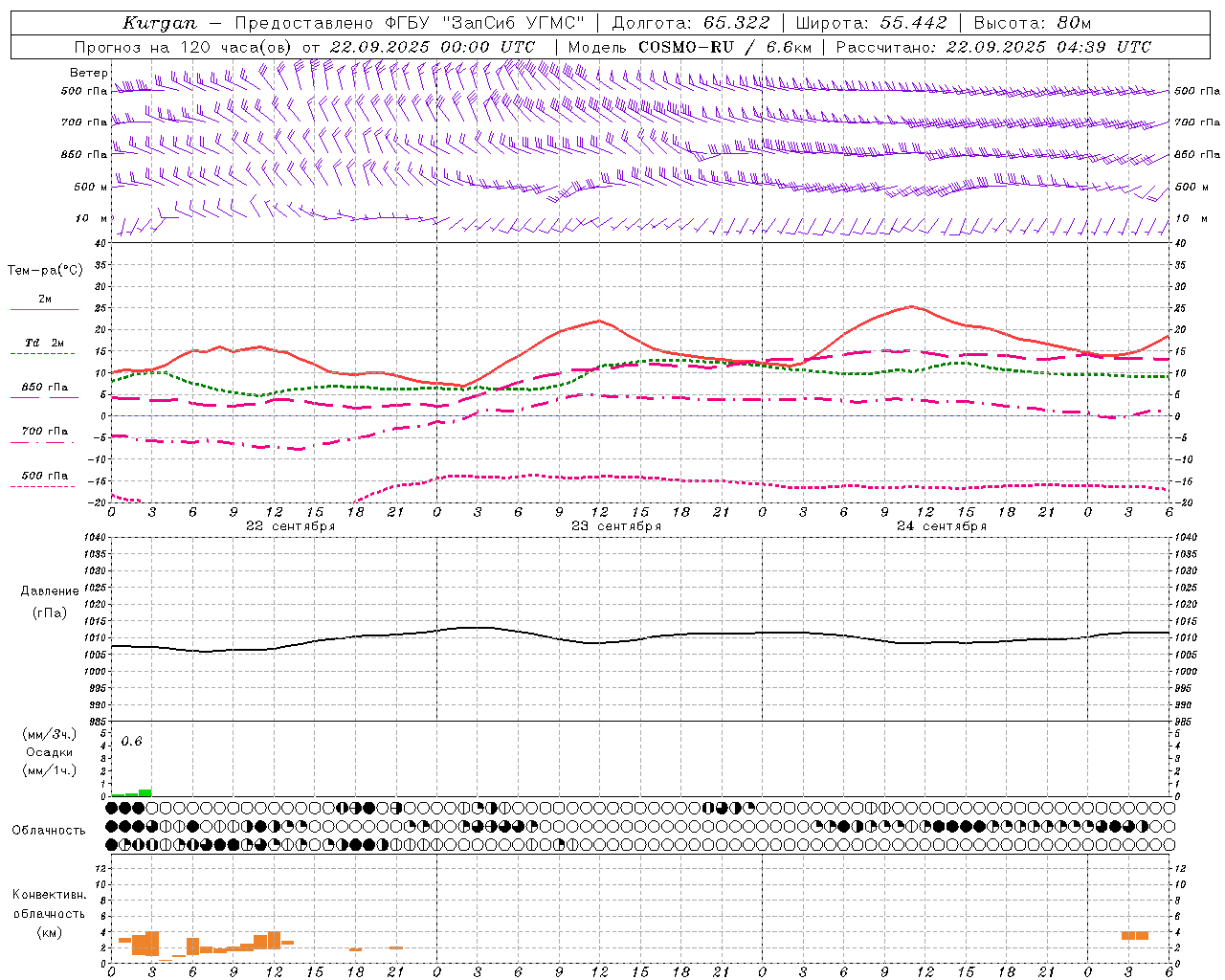Click the 'Td 2м' dew point legend entry
1225x980 pixels.
click(45, 343)
